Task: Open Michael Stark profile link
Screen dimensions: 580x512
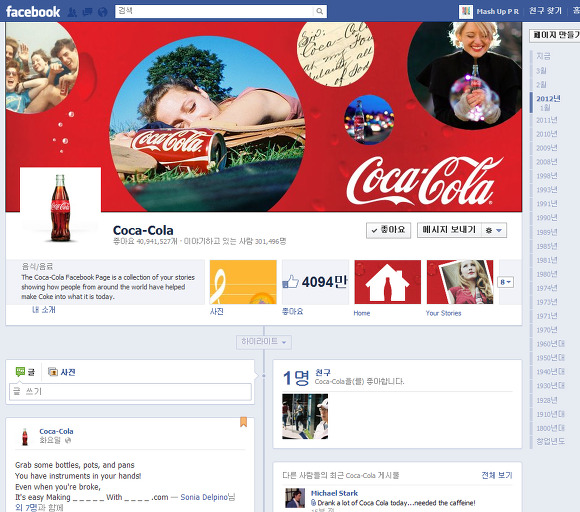Action: (334, 493)
